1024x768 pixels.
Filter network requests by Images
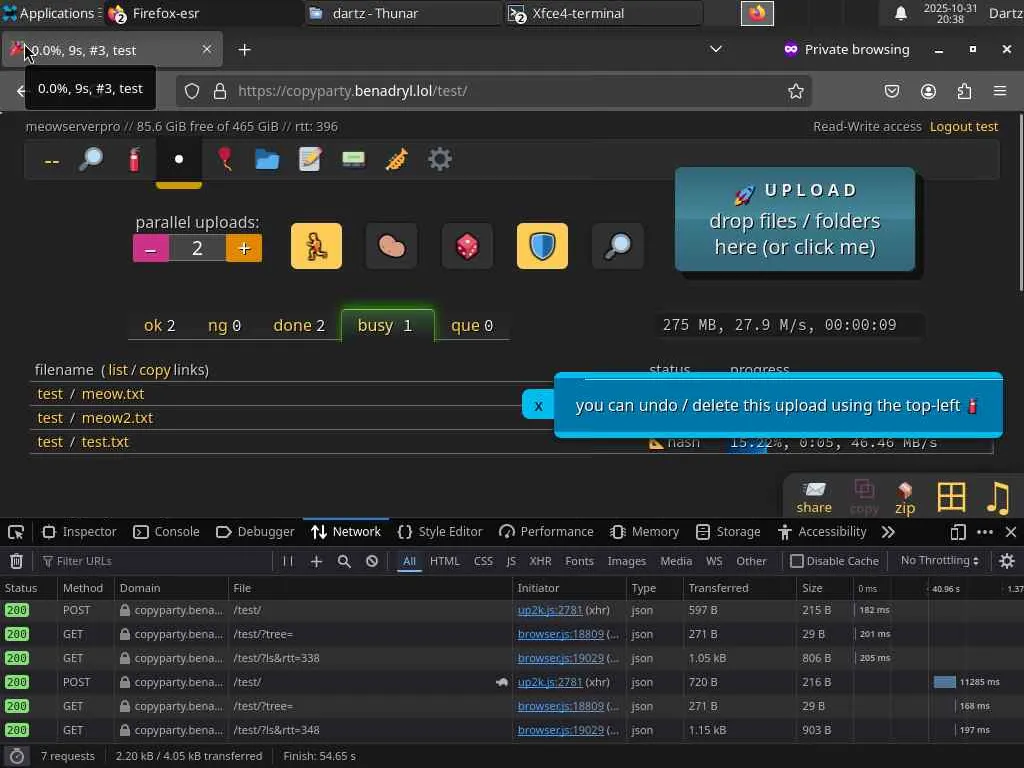pyautogui.click(x=626, y=561)
